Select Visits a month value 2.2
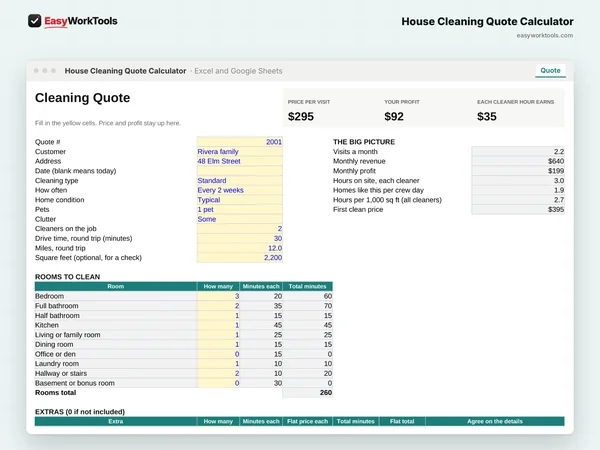This screenshot has width=600, height=450. pyautogui.click(x=518, y=152)
